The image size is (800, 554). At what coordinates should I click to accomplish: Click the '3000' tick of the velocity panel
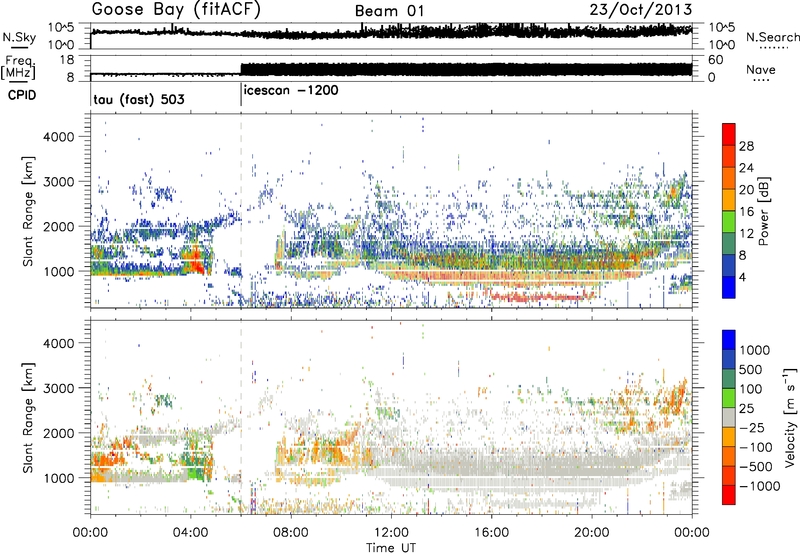click(x=59, y=388)
